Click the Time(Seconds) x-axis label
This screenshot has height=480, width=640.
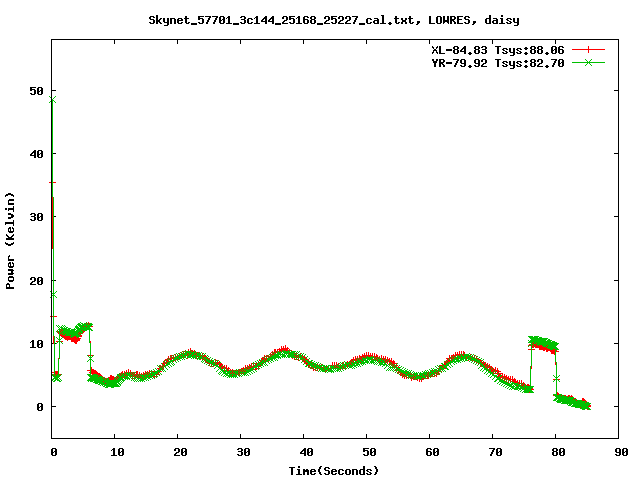tap(334, 471)
